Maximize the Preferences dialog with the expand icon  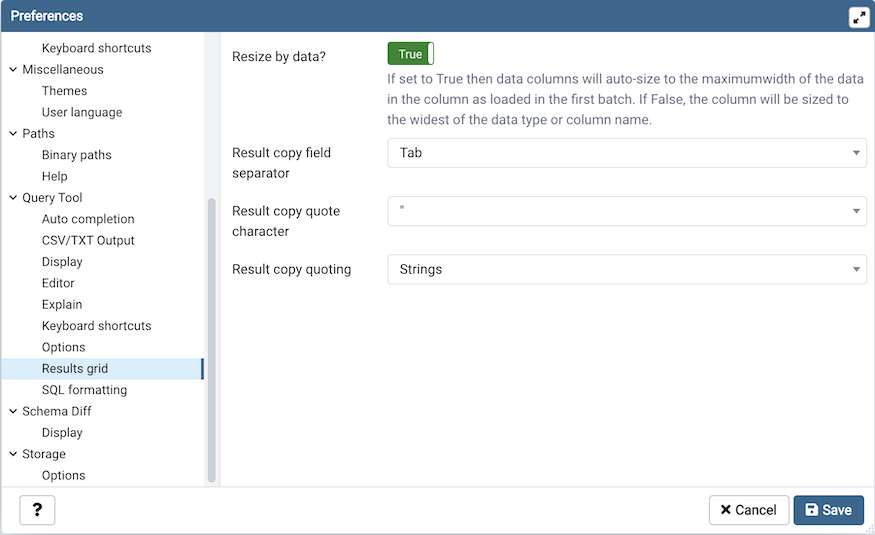859,17
